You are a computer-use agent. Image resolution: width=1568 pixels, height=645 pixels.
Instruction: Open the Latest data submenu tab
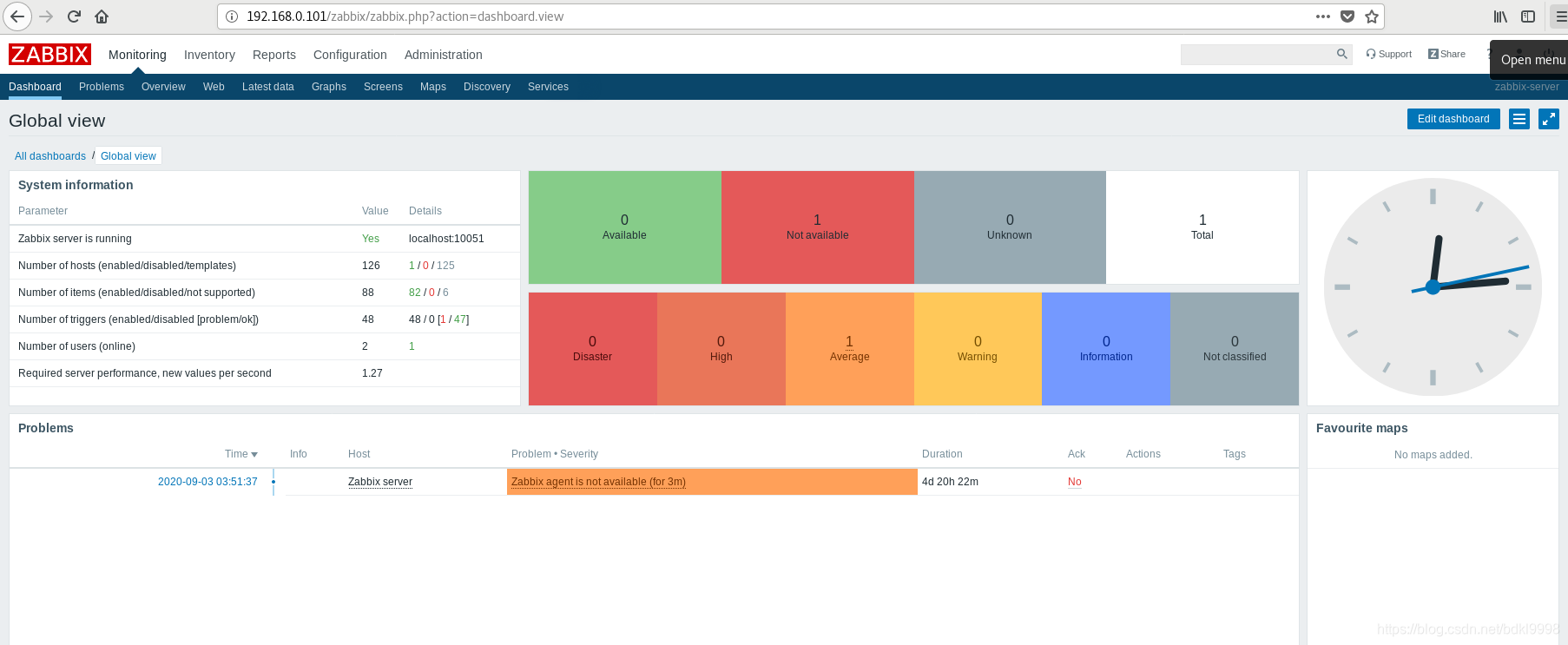[x=268, y=87]
